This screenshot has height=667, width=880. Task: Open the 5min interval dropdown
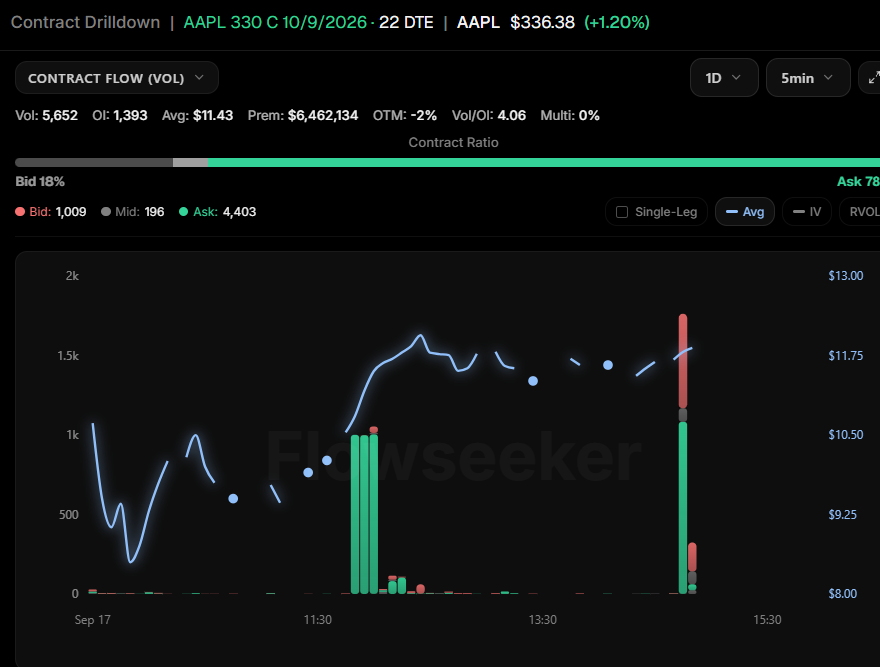(808, 78)
